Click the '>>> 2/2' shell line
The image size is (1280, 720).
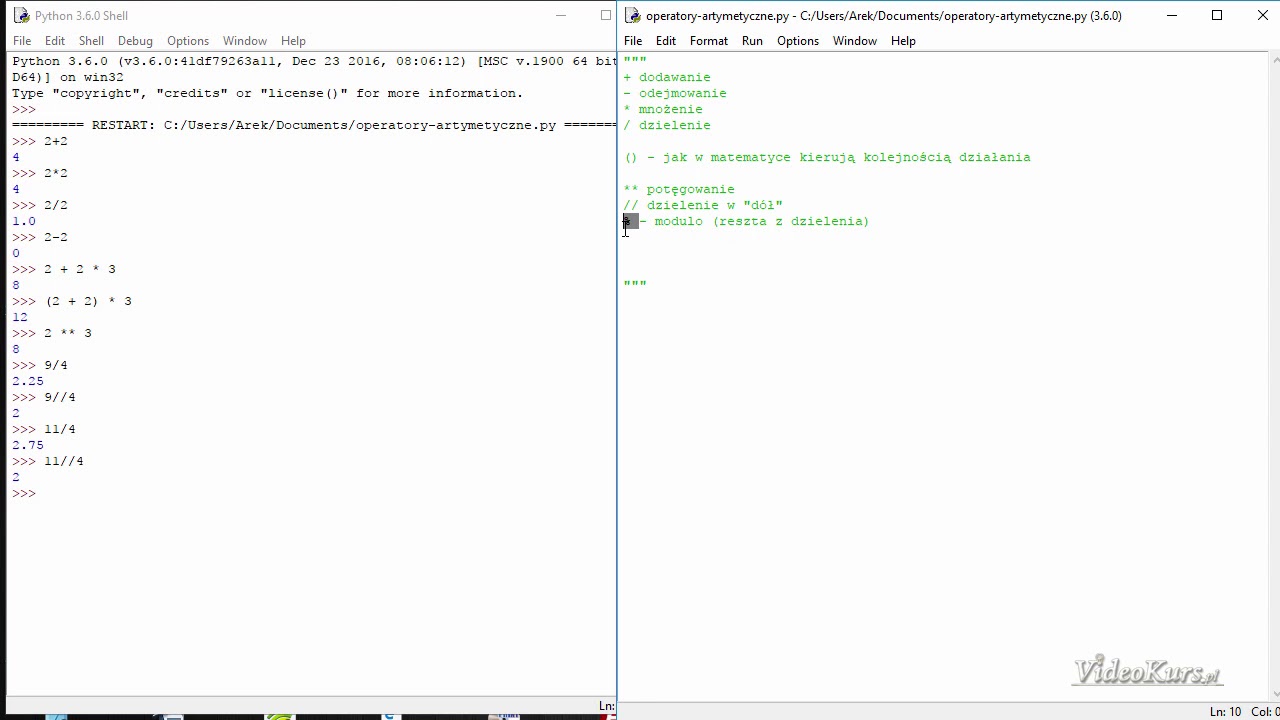tap(40, 205)
